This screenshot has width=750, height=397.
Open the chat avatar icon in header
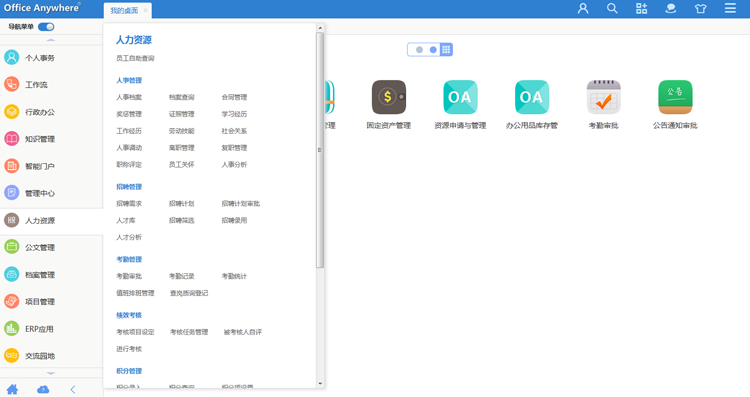point(671,8)
